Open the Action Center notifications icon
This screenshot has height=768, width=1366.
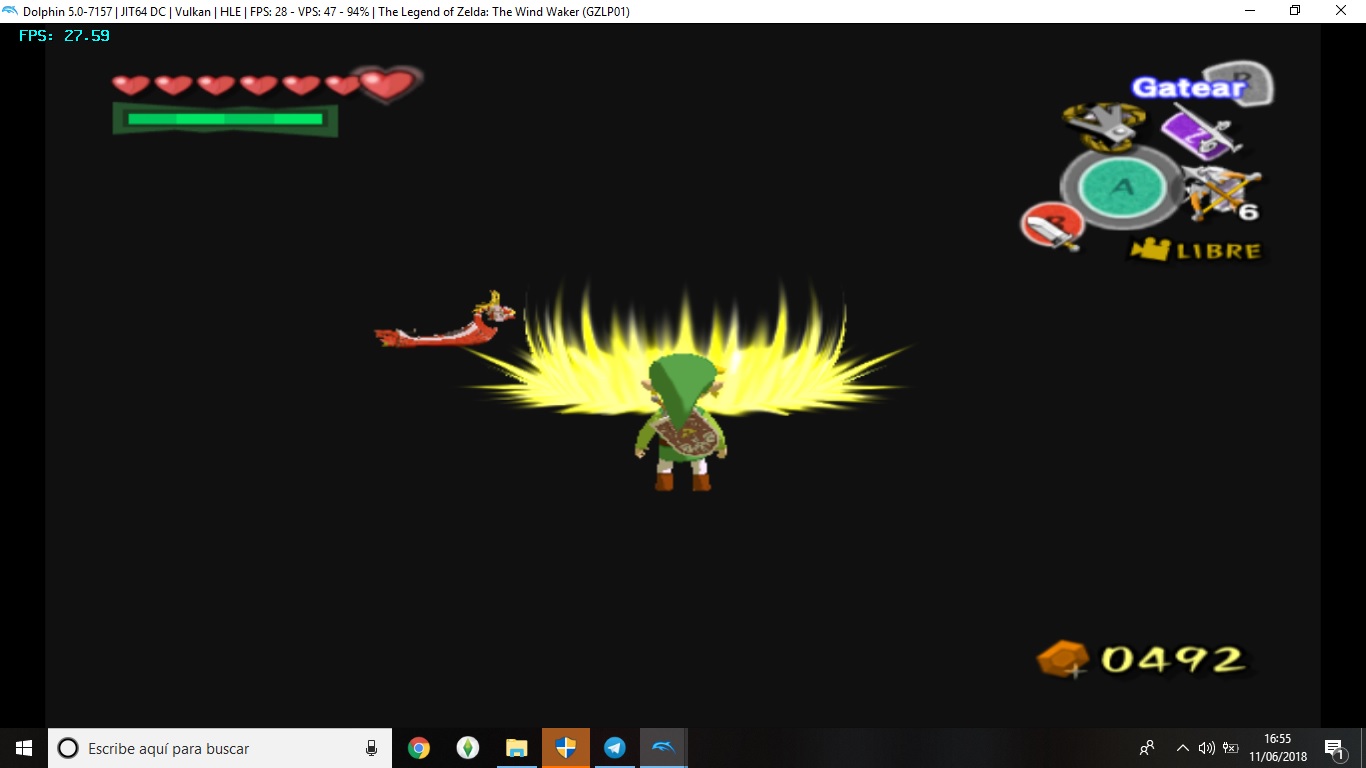click(x=1334, y=748)
